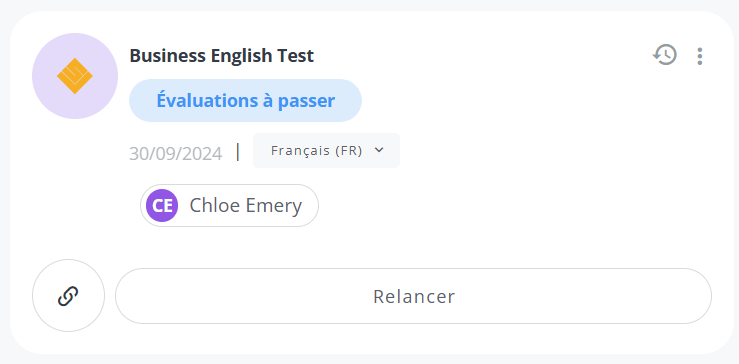Change the test language from Français (FR)
This screenshot has width=739, height=364.
point(327,150)
